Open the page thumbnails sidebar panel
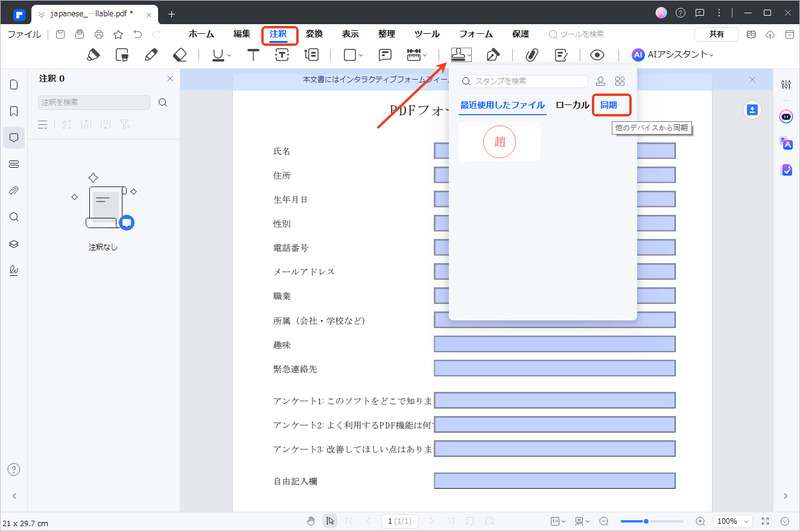The width and height of the screenshot is (800, 531). [14, 84]
